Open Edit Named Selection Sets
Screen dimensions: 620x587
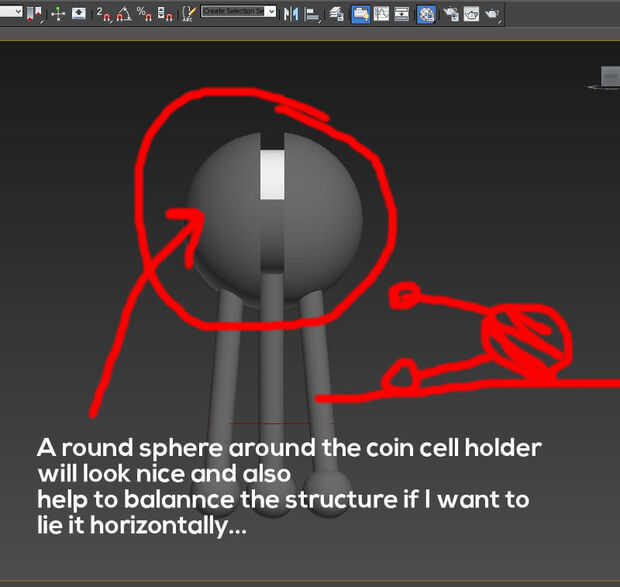189,14
